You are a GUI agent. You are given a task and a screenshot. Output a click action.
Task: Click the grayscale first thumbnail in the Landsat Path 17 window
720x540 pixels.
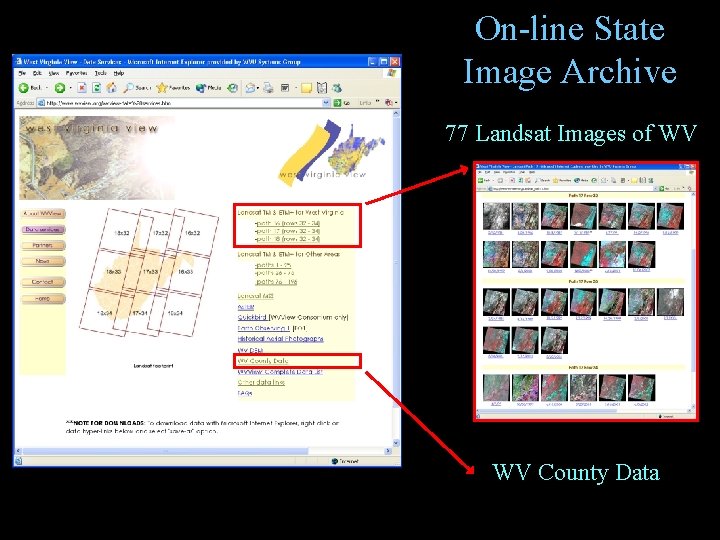496,216
